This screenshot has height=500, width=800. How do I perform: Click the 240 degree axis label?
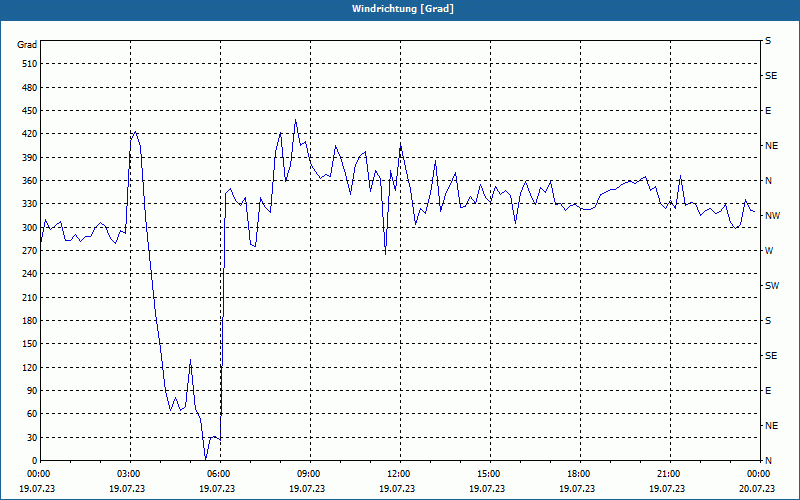click(30, 274)
